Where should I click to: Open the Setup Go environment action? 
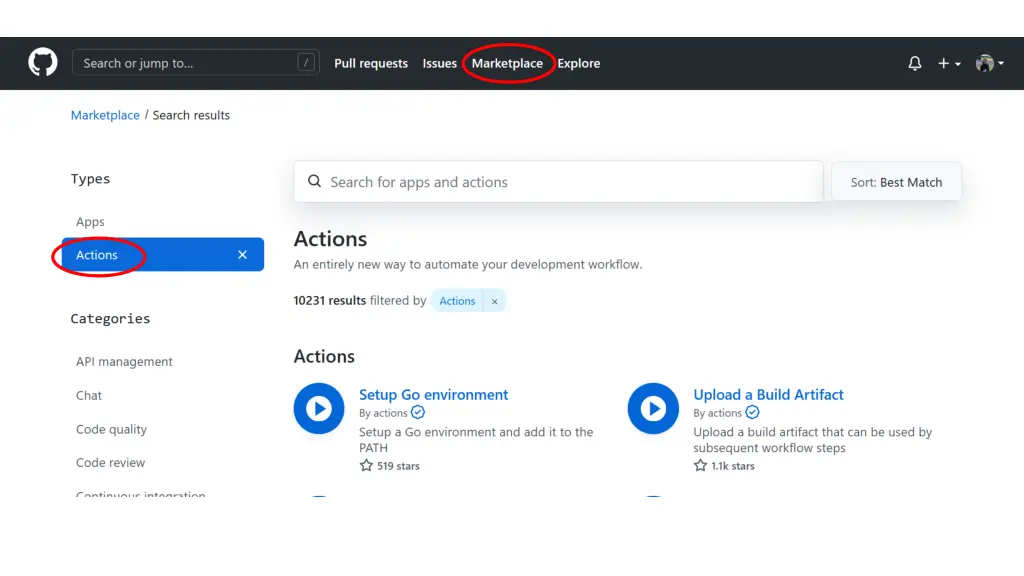click(x=433, y=394)
